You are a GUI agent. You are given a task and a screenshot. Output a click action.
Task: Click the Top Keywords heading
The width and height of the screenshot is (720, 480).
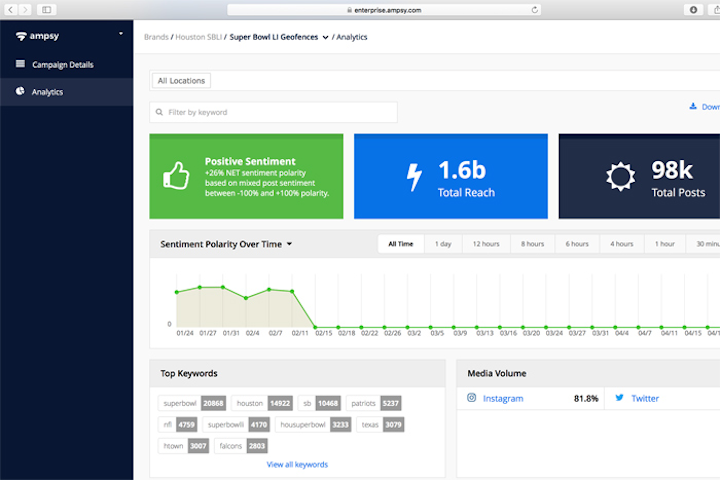(189, 373)
